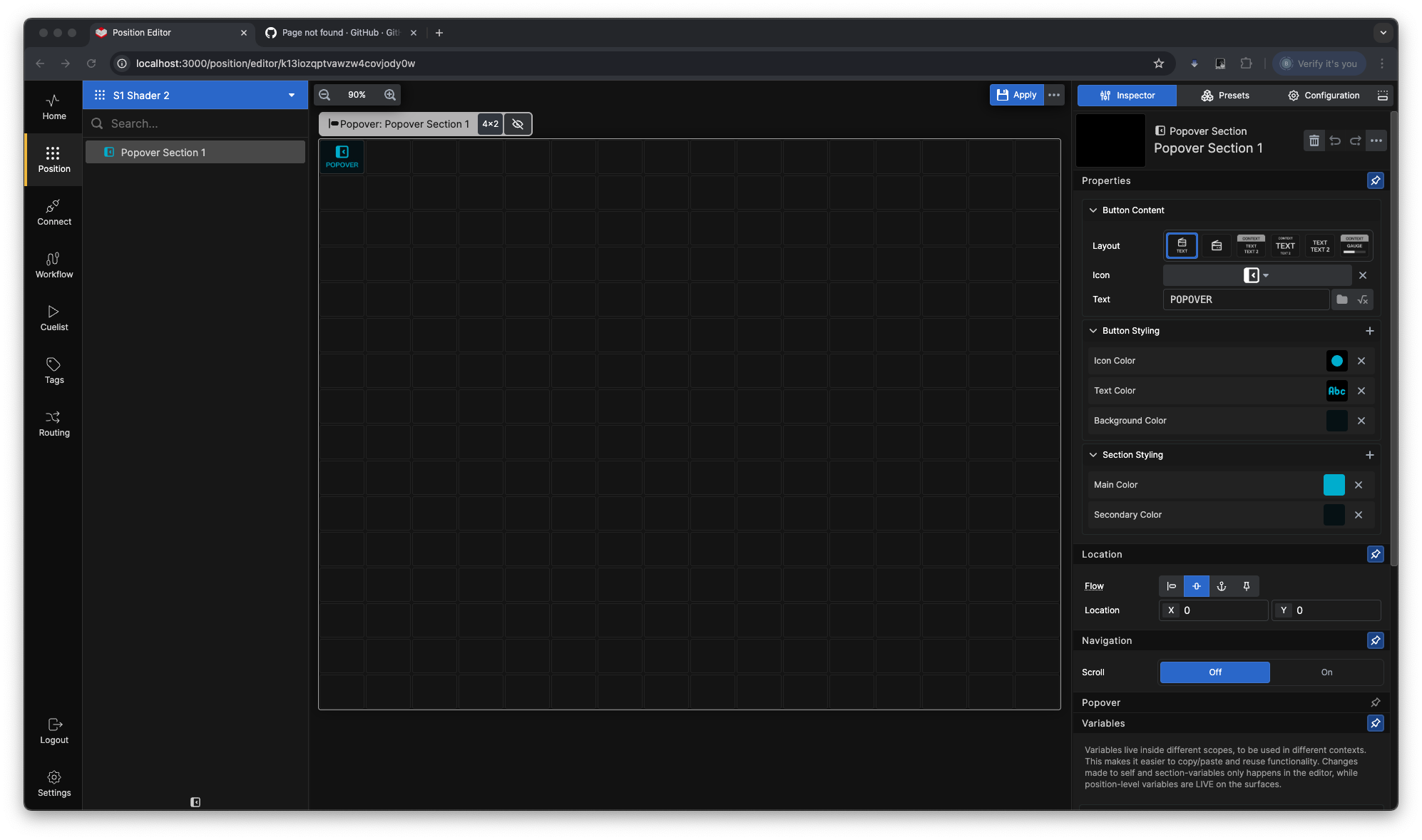This screenshot has width=1422, height=840.
Task: Open the Connect section
Action: [54, 212]
